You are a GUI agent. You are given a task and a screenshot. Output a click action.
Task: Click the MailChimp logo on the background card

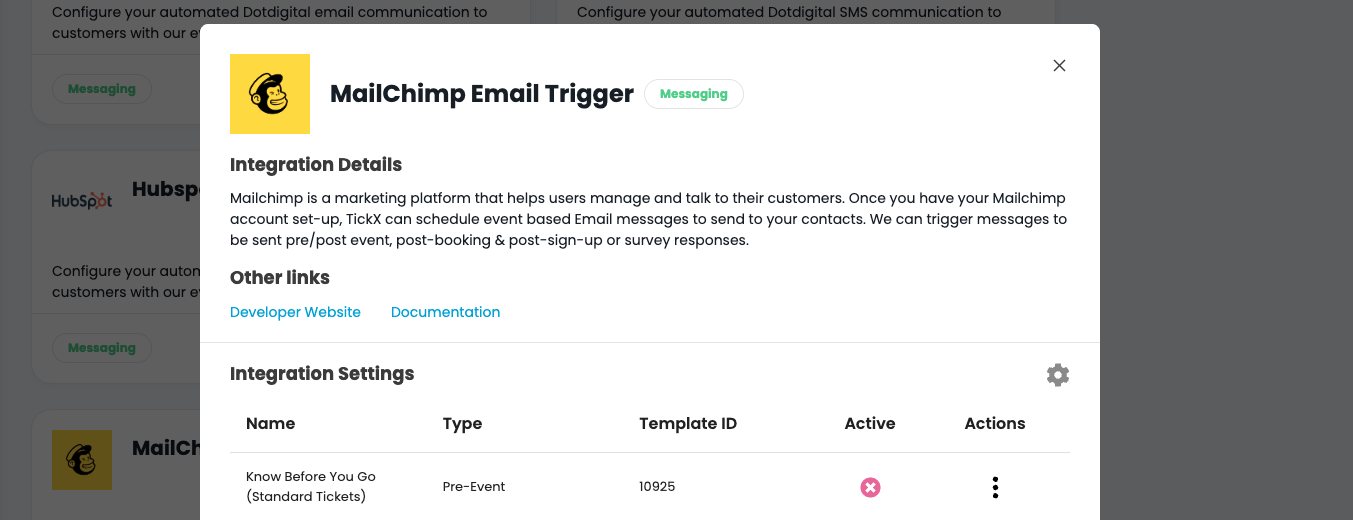click(x=82, y=459)
